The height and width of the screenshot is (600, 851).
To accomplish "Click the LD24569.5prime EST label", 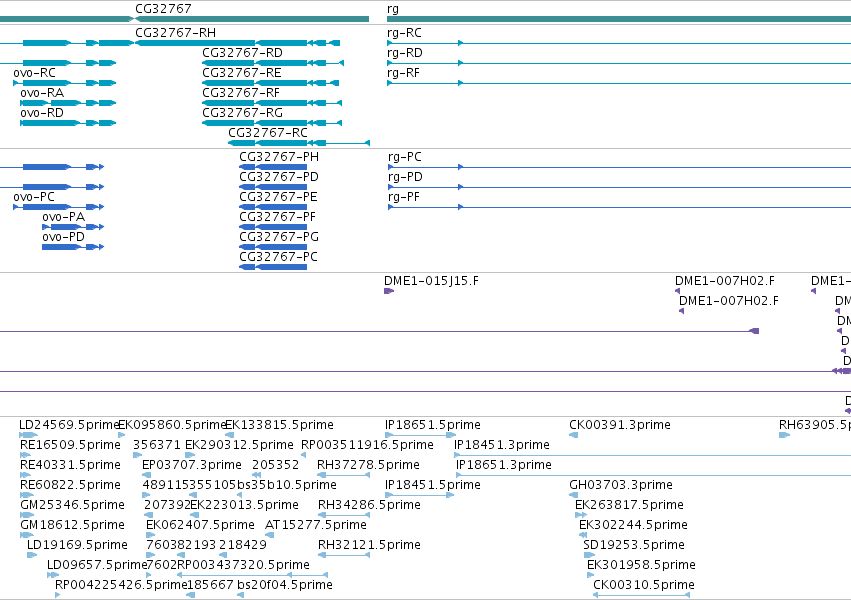I will pyautogui.click(x=68, y=425).
